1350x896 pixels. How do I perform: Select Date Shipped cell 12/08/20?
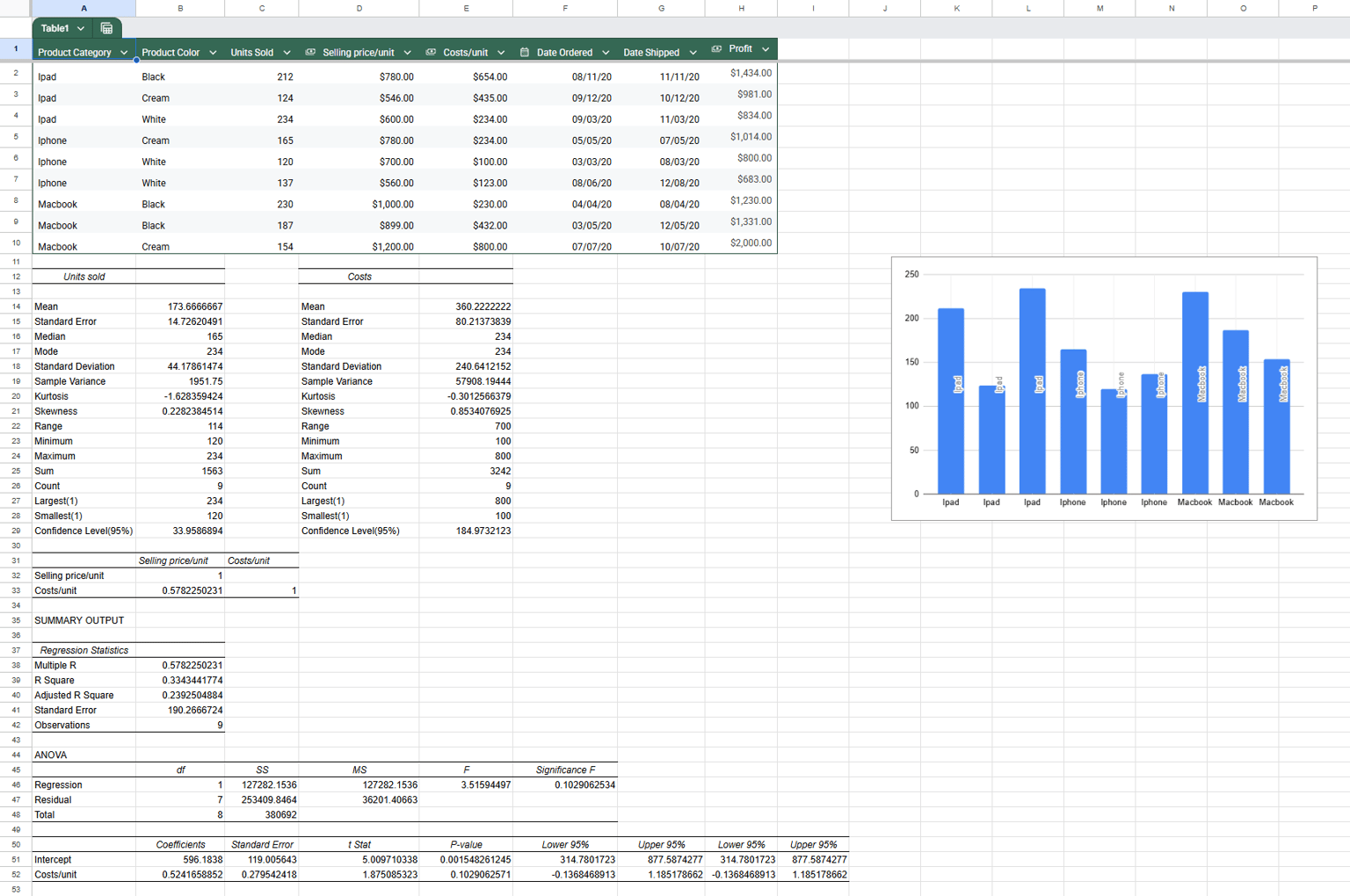[x=661, y=183]
